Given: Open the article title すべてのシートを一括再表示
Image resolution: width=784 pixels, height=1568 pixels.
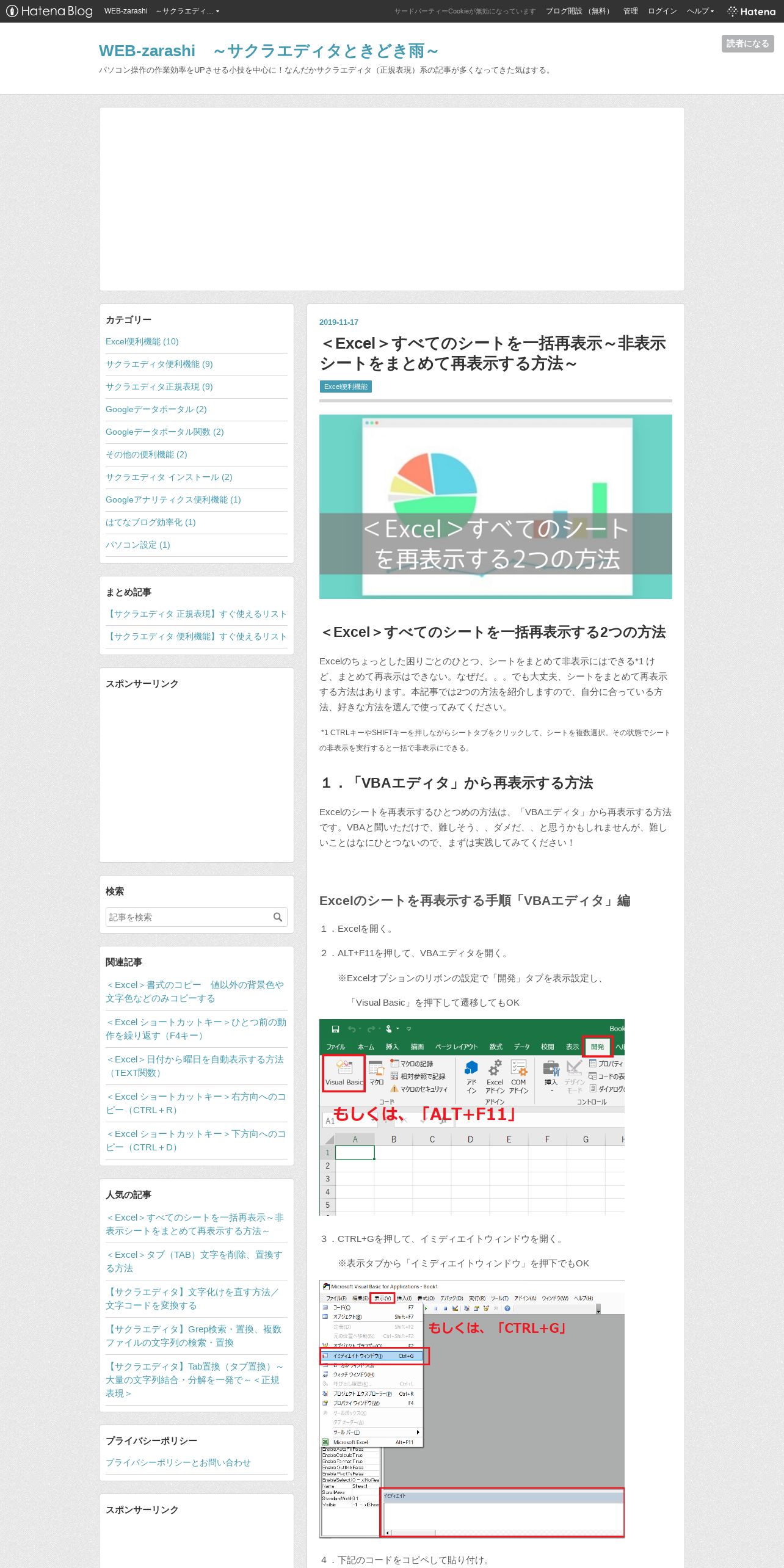Looking at the screenshot, I should pyautogui.click(x=493, y=353).
